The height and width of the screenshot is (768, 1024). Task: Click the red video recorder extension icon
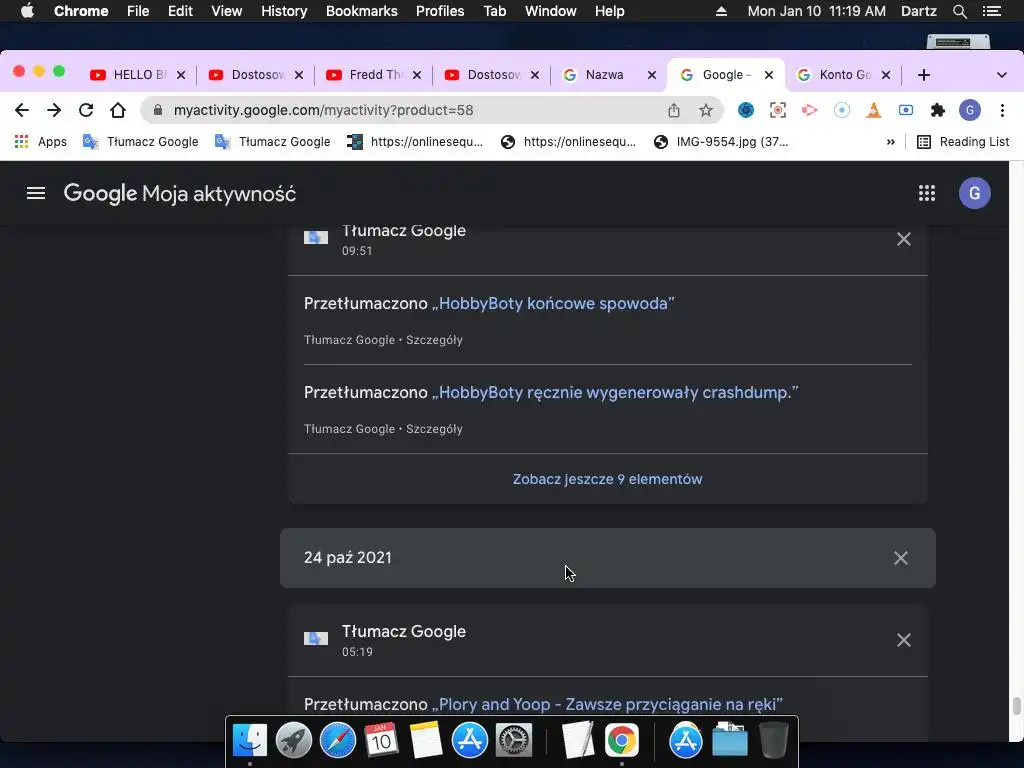click(810, 110)
